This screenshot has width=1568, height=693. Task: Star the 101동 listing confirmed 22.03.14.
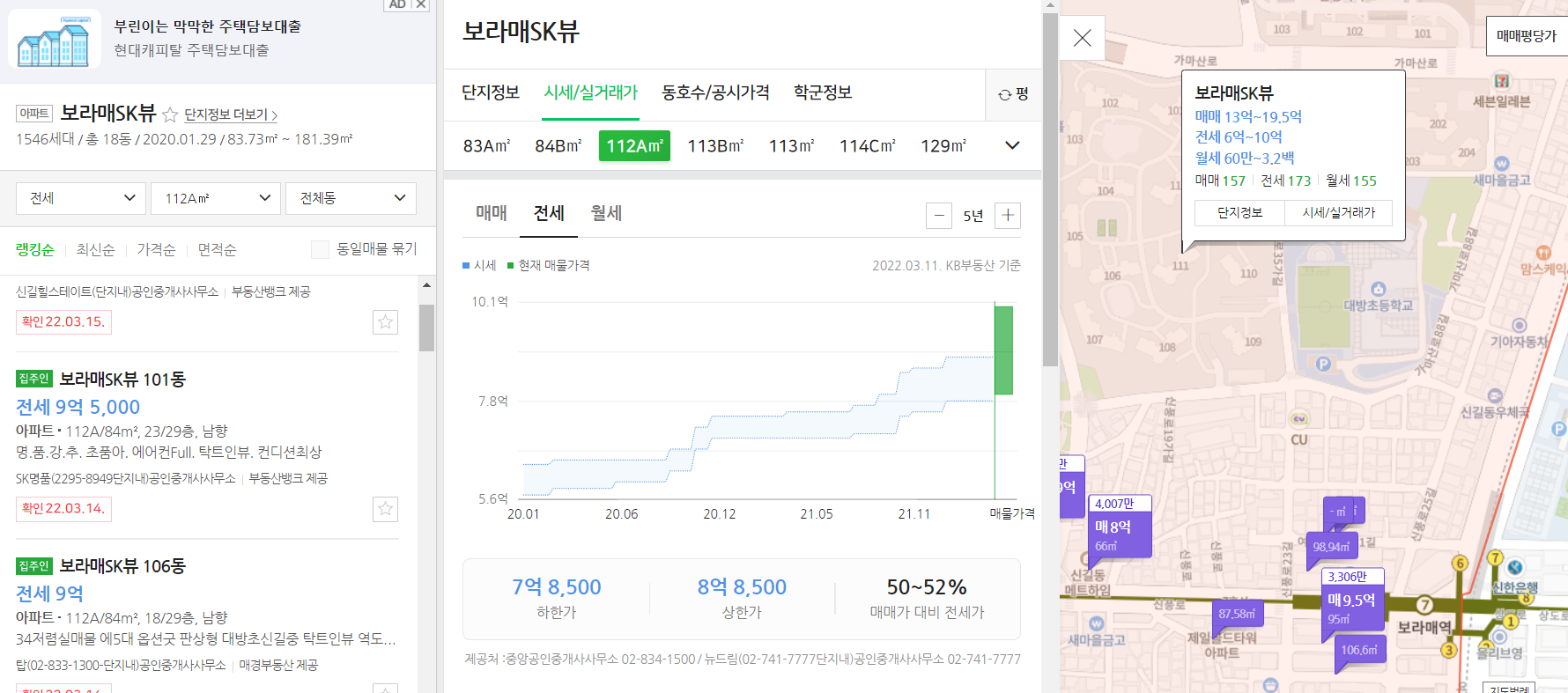tap(385, 509)
